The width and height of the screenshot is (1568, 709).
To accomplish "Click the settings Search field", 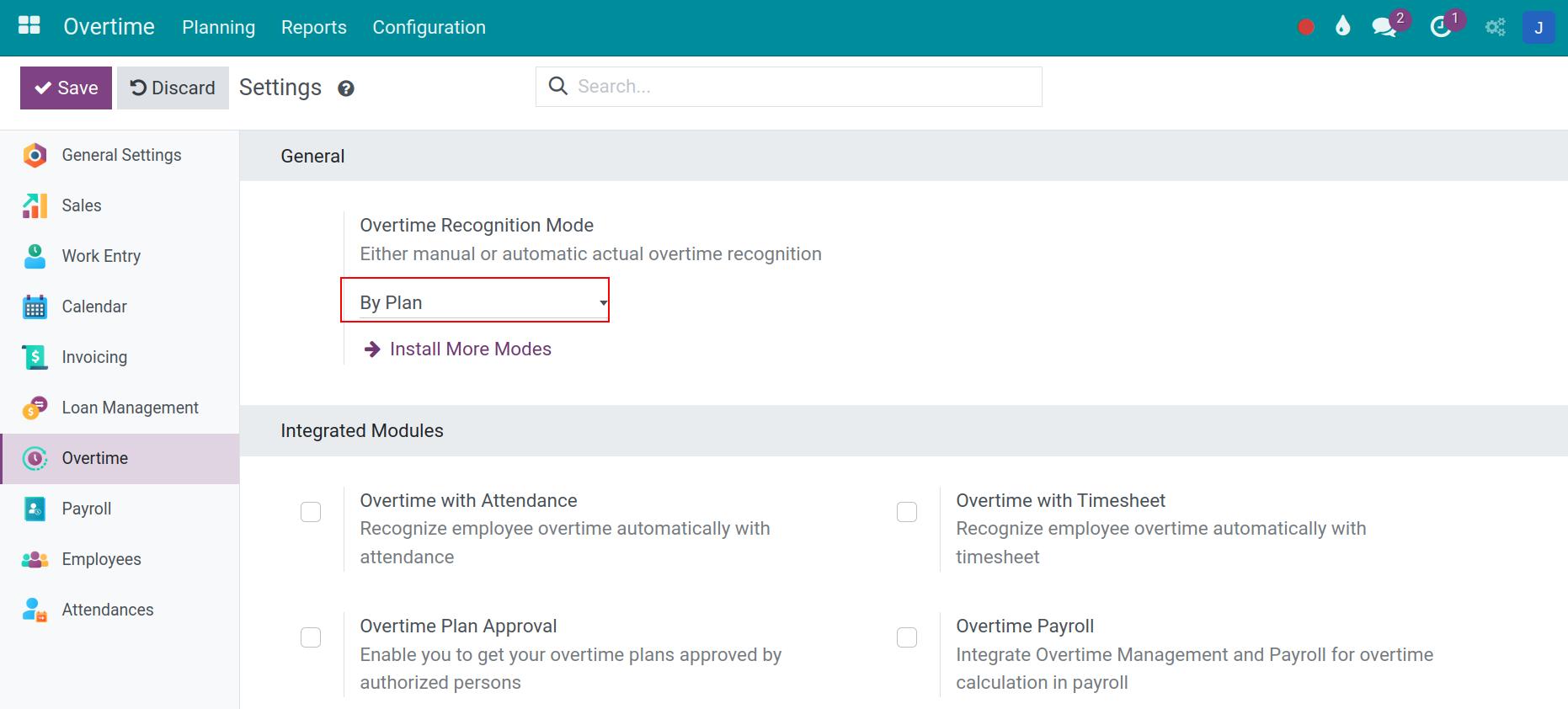I will (800, 87).
